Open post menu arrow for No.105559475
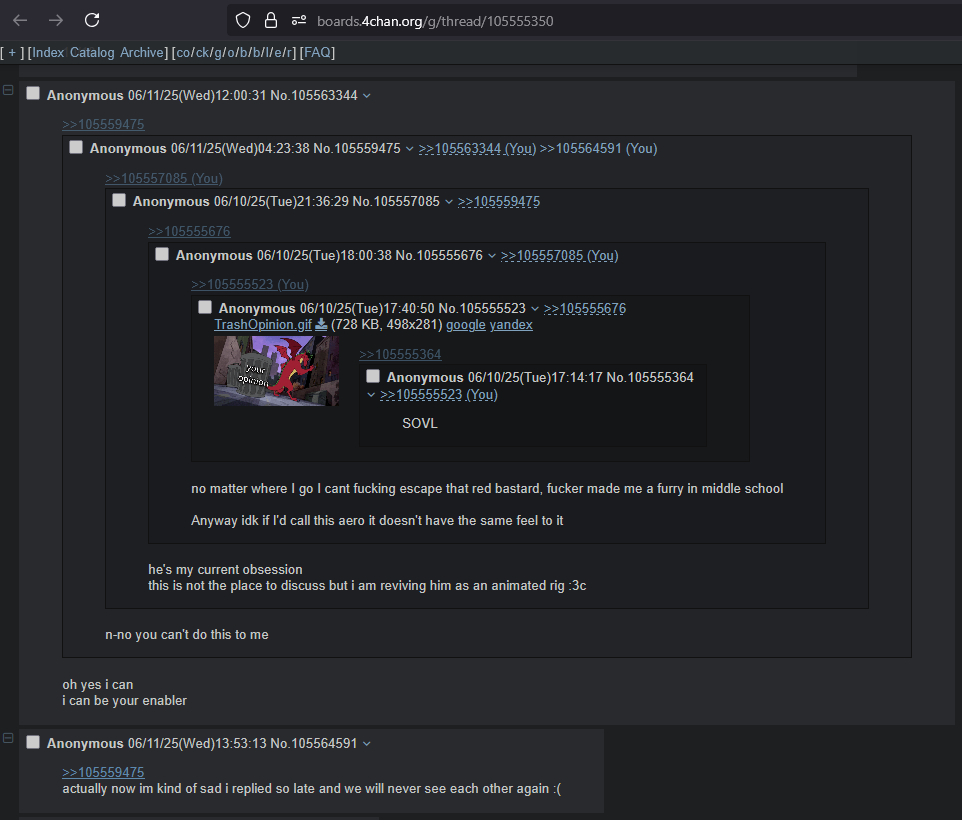Viewport: 962px width, 820px height. click(x=410, y=149)
